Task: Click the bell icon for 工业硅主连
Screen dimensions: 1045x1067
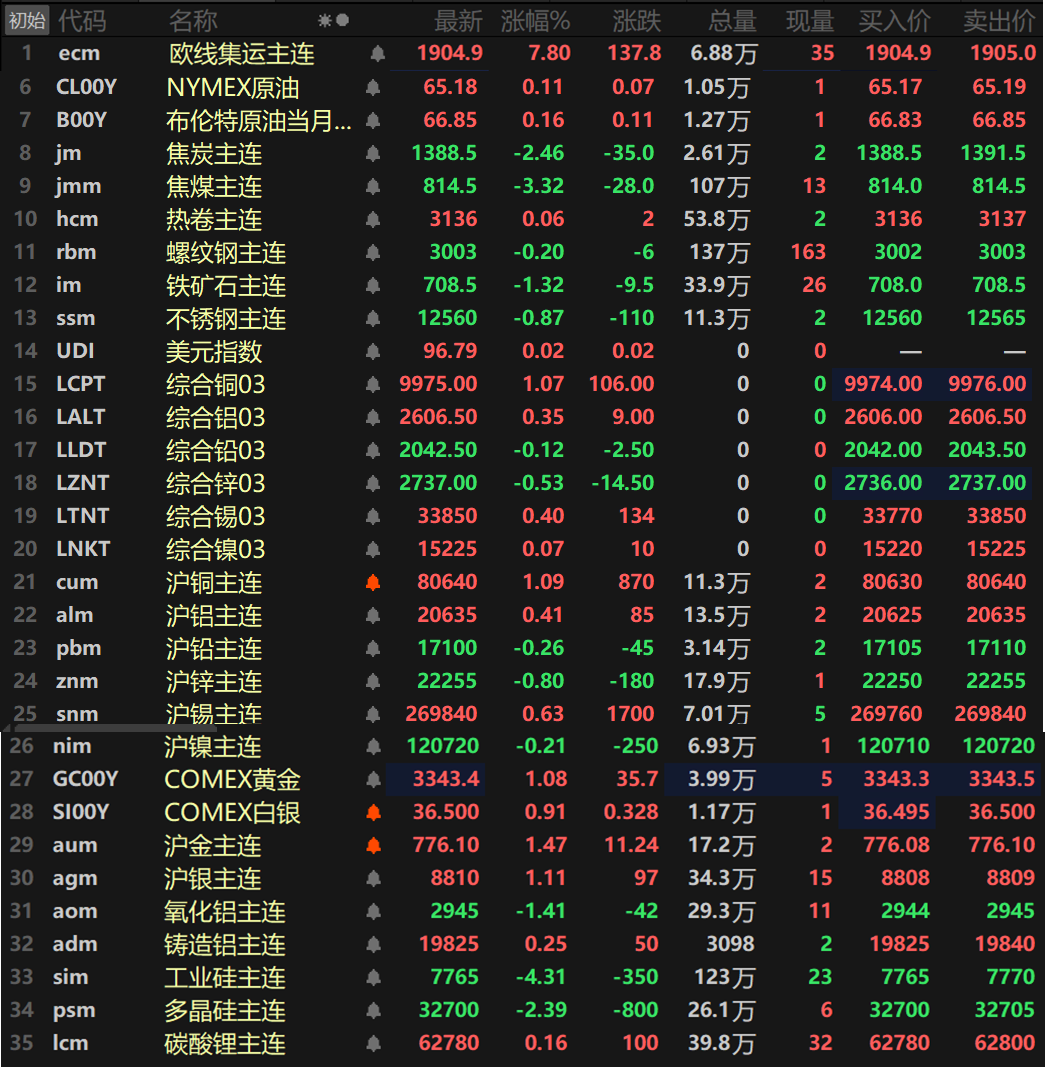Action: pos(373,978)
